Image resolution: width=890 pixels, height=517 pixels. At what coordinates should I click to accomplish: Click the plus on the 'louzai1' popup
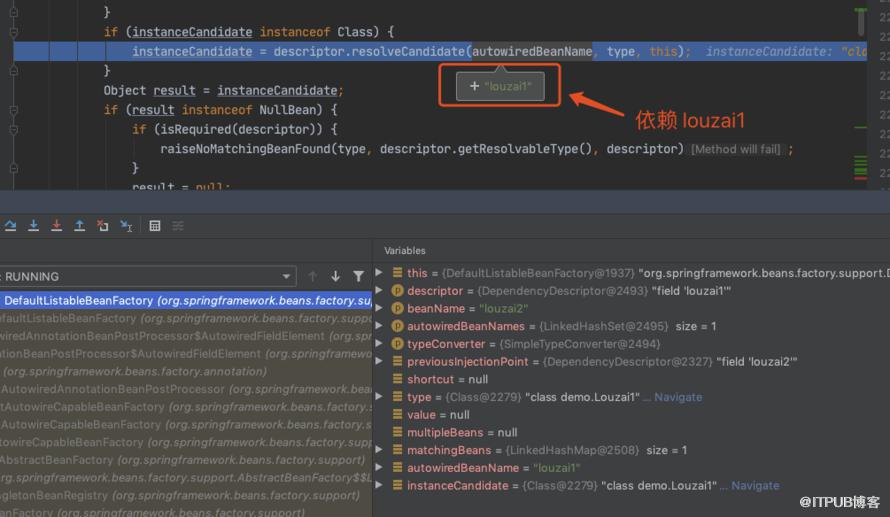click(x=475, y=86)
